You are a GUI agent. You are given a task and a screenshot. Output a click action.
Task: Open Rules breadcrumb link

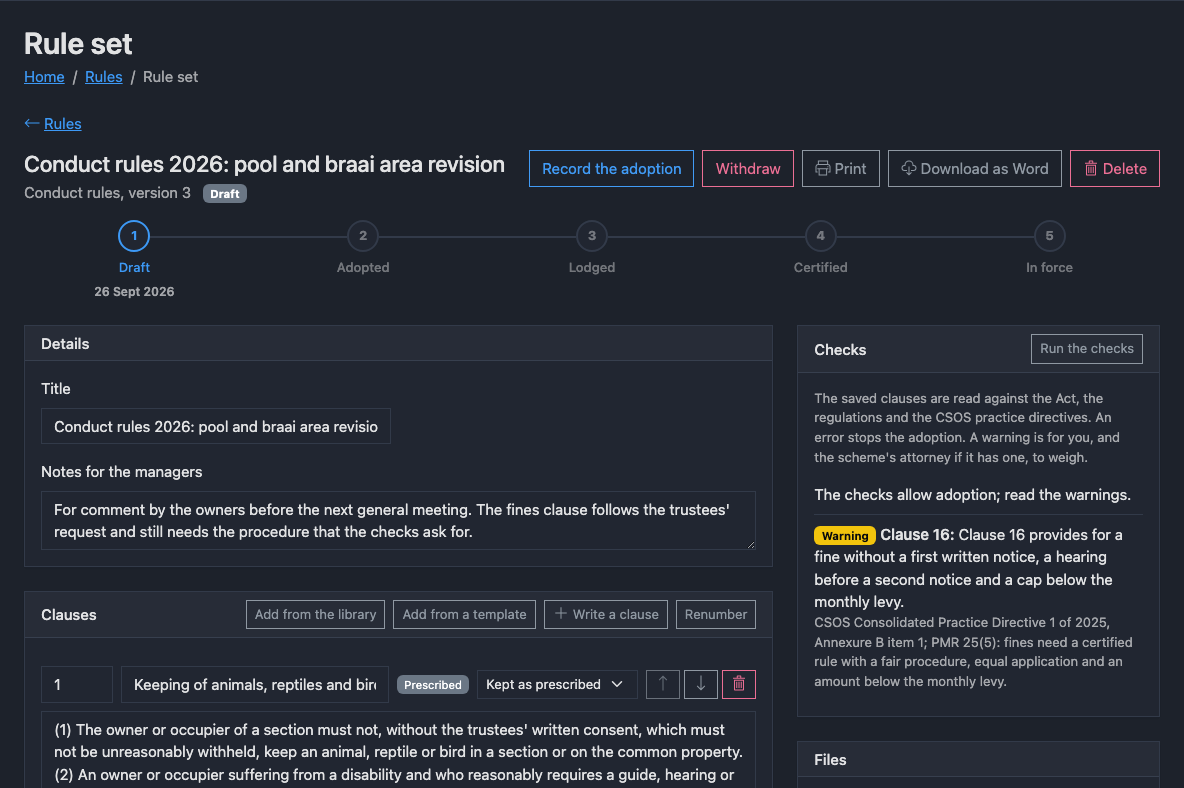click(103, 77)
